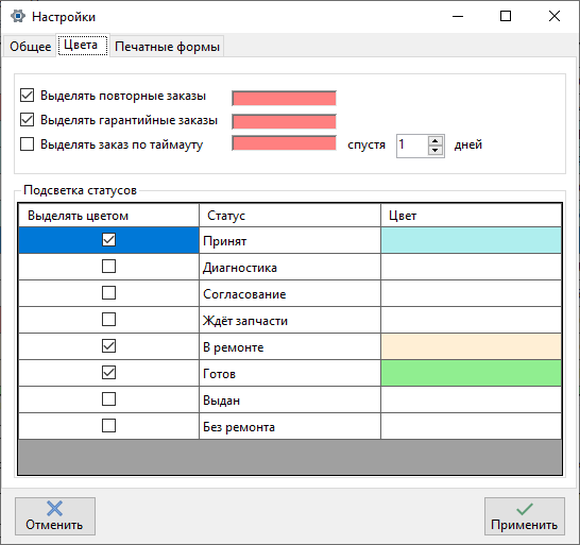
Task: Select the В ремонте status cell
Action: click(290, 347)
